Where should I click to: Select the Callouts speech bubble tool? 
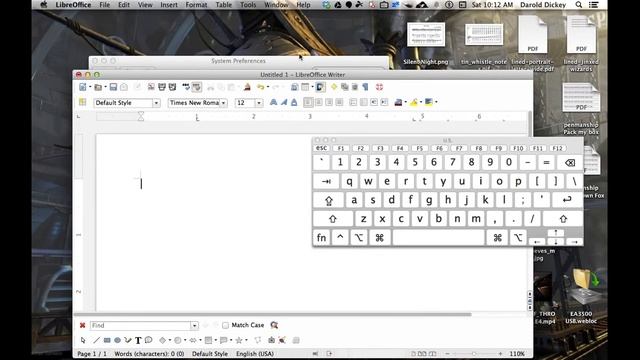[x=149, y=340]
